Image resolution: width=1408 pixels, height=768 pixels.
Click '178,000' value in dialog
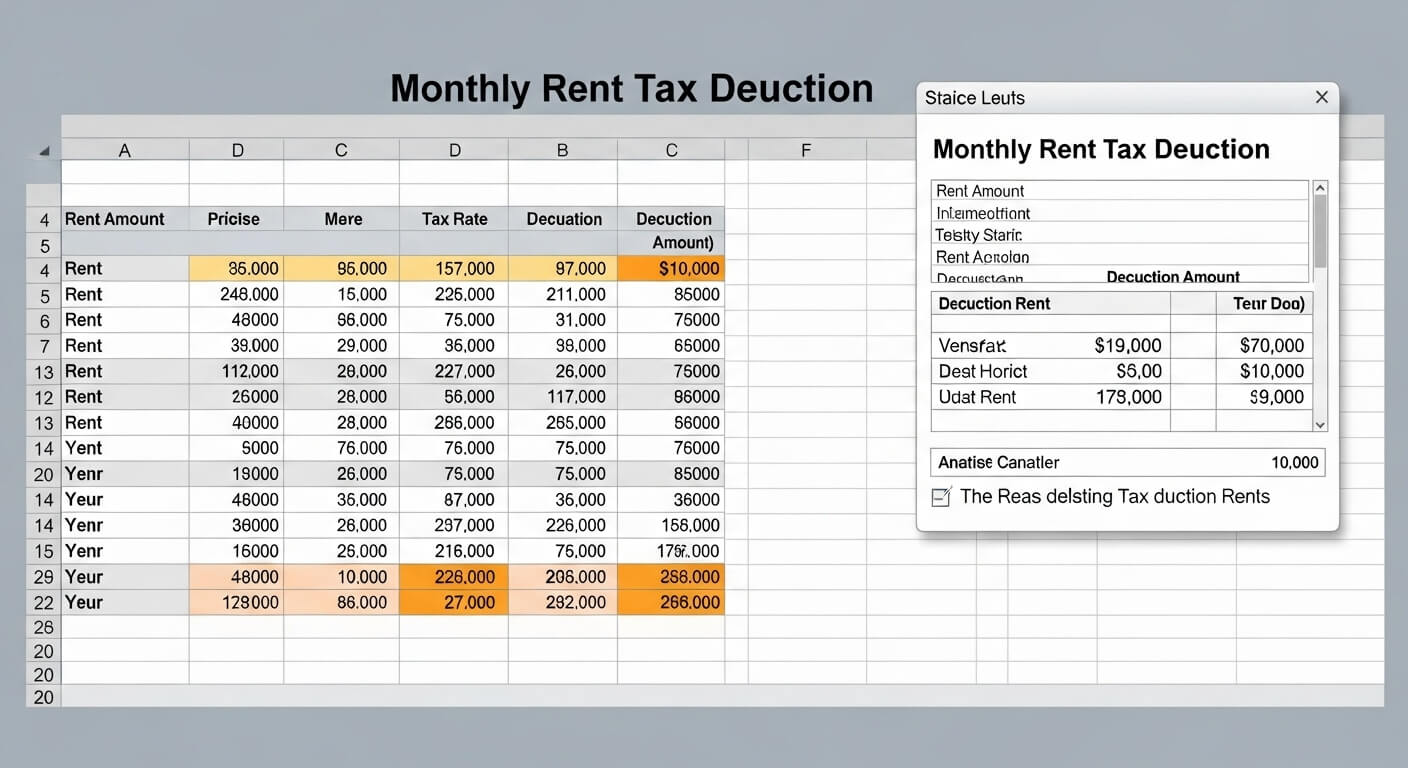pyautogui.click(x=1129, y=397)
